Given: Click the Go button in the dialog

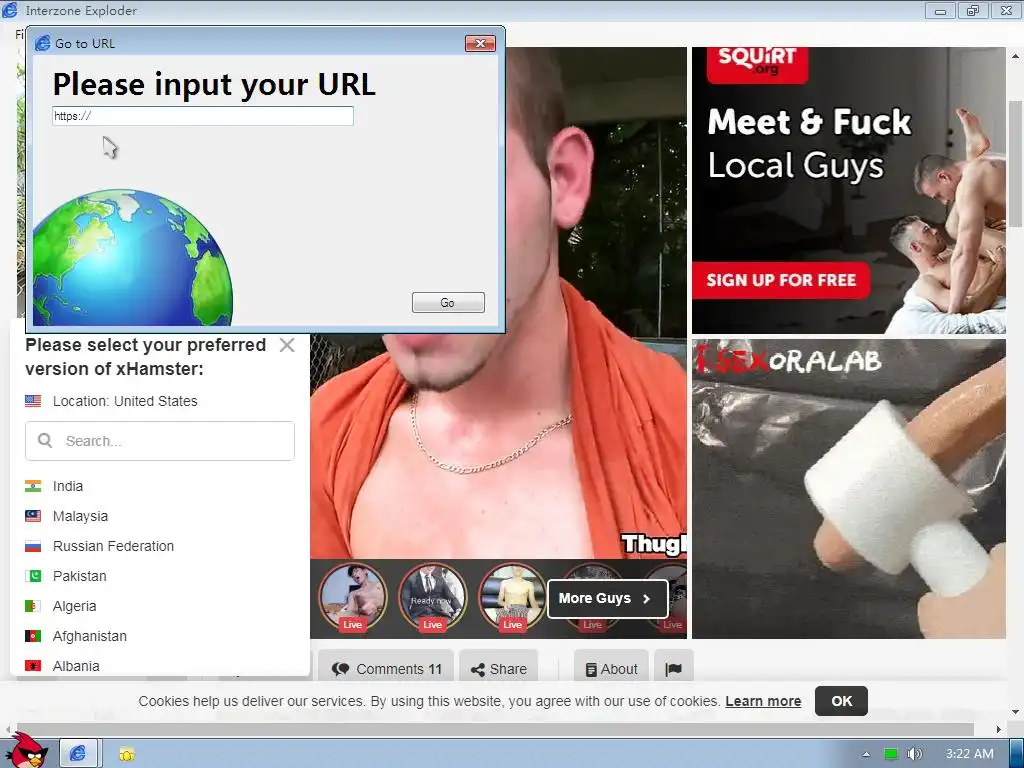Looking at the screenshot, I should tap(448, 302).
